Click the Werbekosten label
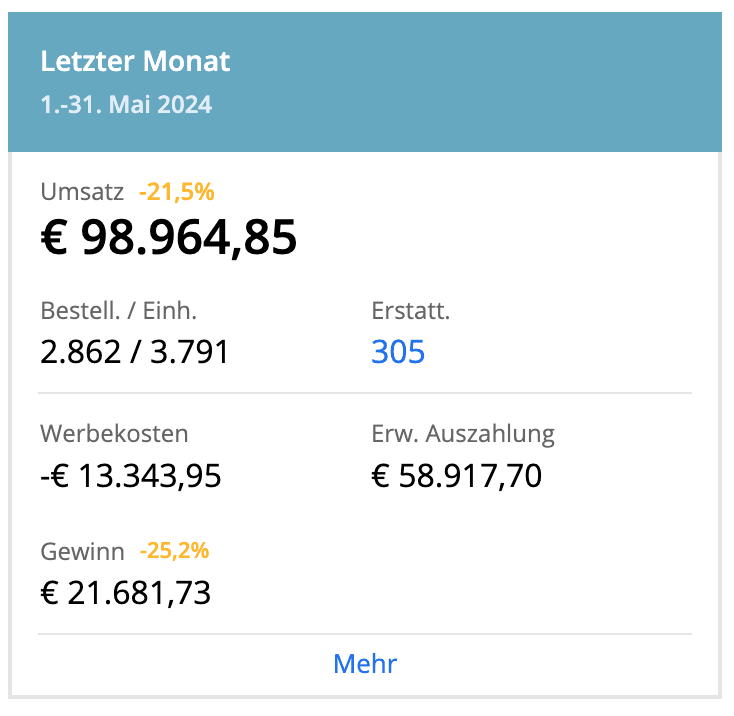Viewport: 734px width, 716px height. pyautogui.click(x=114, y=434)
